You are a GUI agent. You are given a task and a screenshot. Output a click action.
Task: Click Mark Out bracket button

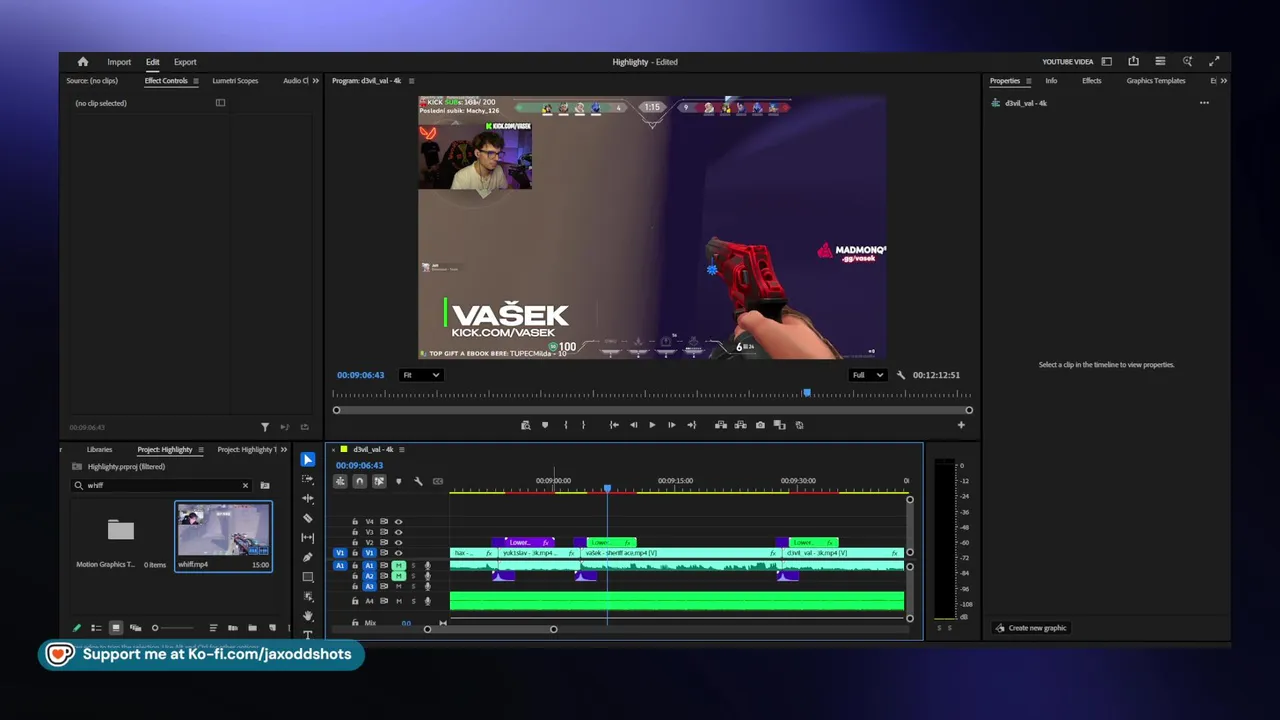(584, 425)
